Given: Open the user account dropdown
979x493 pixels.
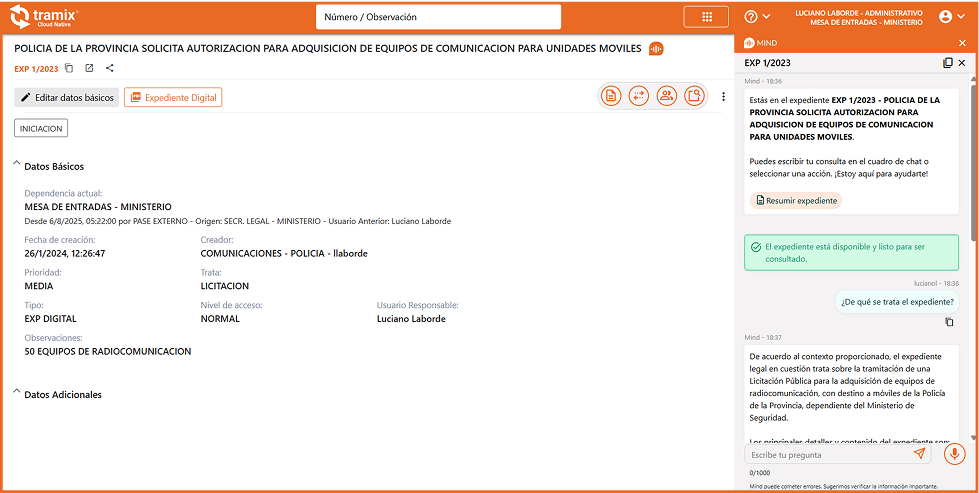Looking at the screenshot, I should coord(952,17).
